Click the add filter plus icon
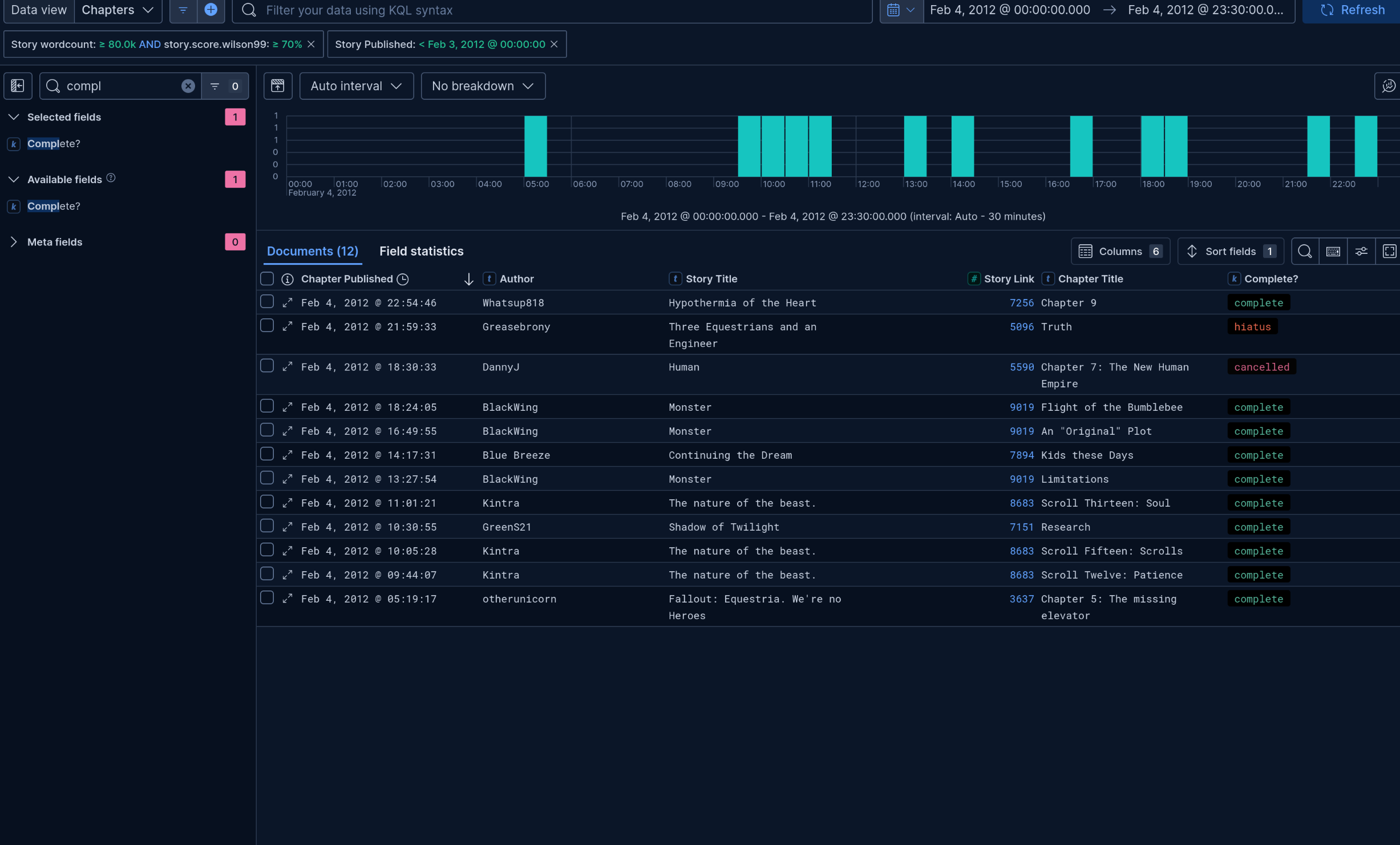Viewport: 1400px width, 845px height. click(x=211, y=10)
